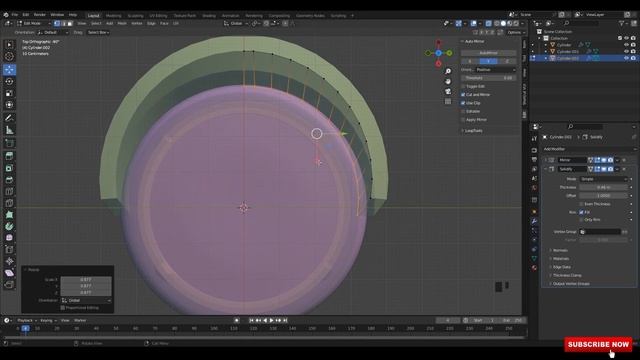Viewport: 640px width, 360px height.
Task: Select the Annotate tool
Action: coord(9,118)
